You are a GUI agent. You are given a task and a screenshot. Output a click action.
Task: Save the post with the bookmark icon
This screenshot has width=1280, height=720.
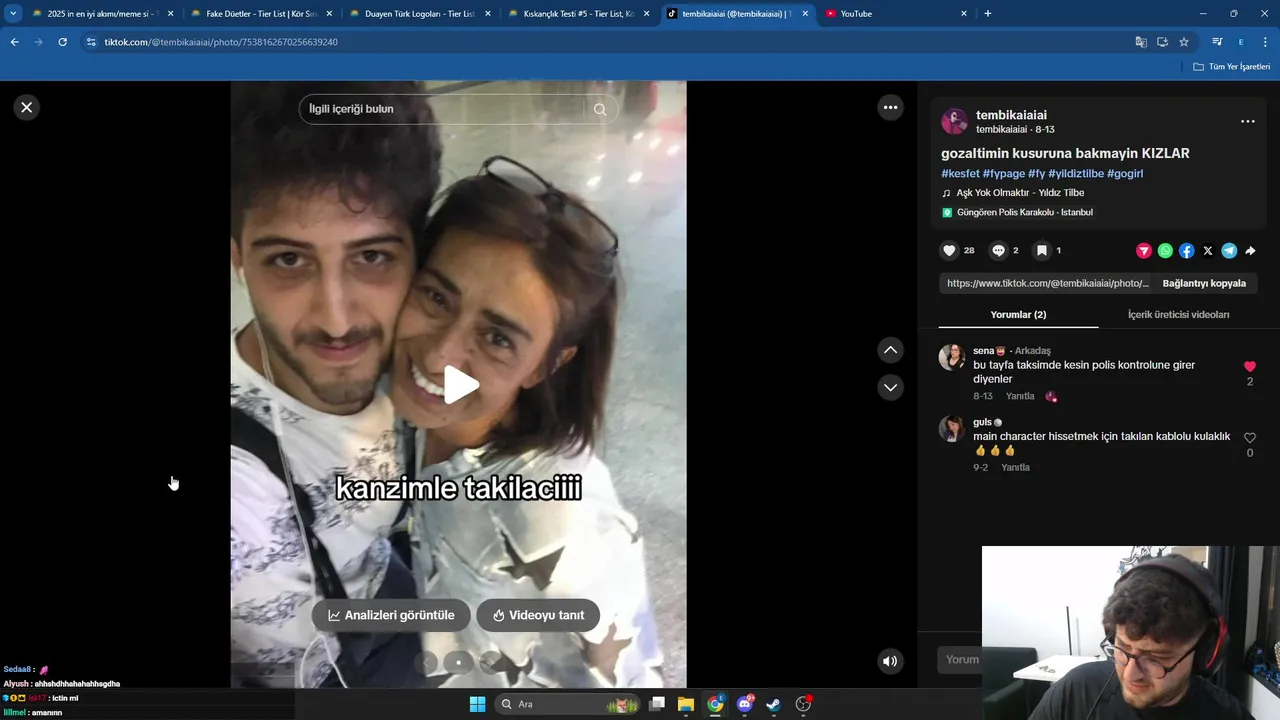tap(1041, 251)
